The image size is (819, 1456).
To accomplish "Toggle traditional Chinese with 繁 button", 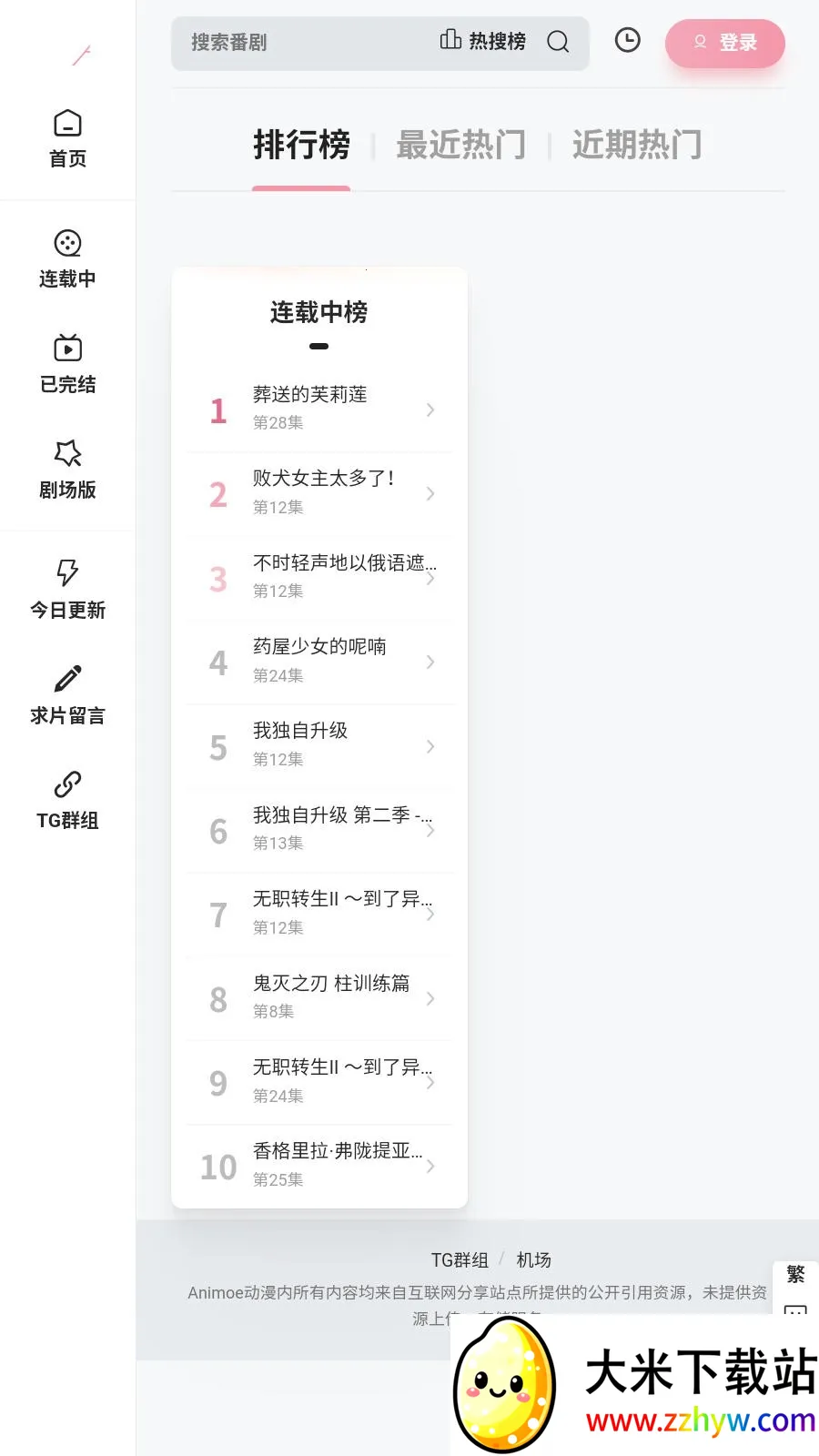I will [x=795, y=1275].
